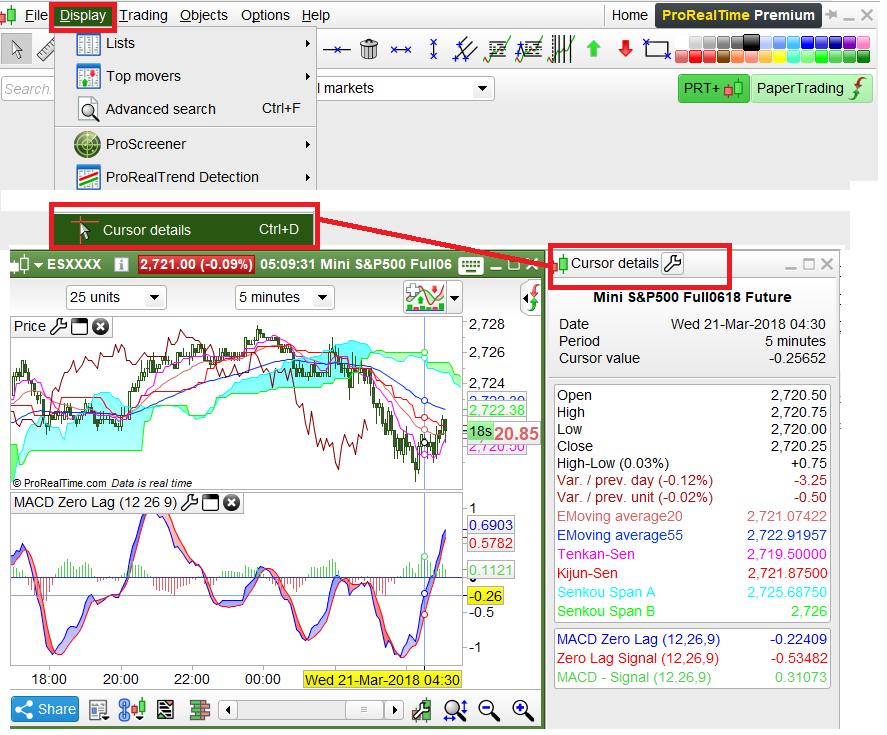Select the rectangle drawing tool
The height and width of the screenshot is (735, 887).
[657, 49]
